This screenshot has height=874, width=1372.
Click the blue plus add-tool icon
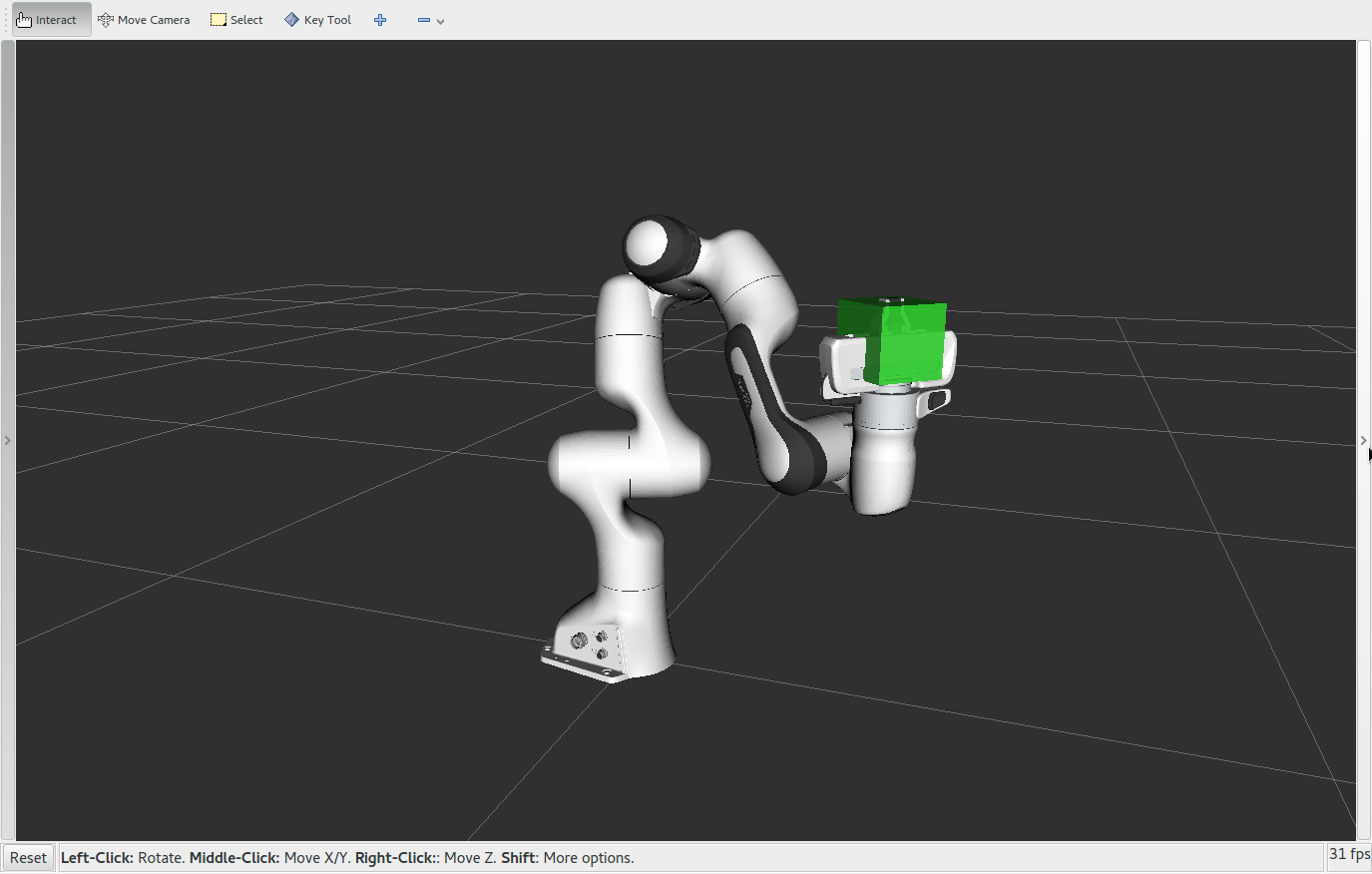tap(380, 20)
